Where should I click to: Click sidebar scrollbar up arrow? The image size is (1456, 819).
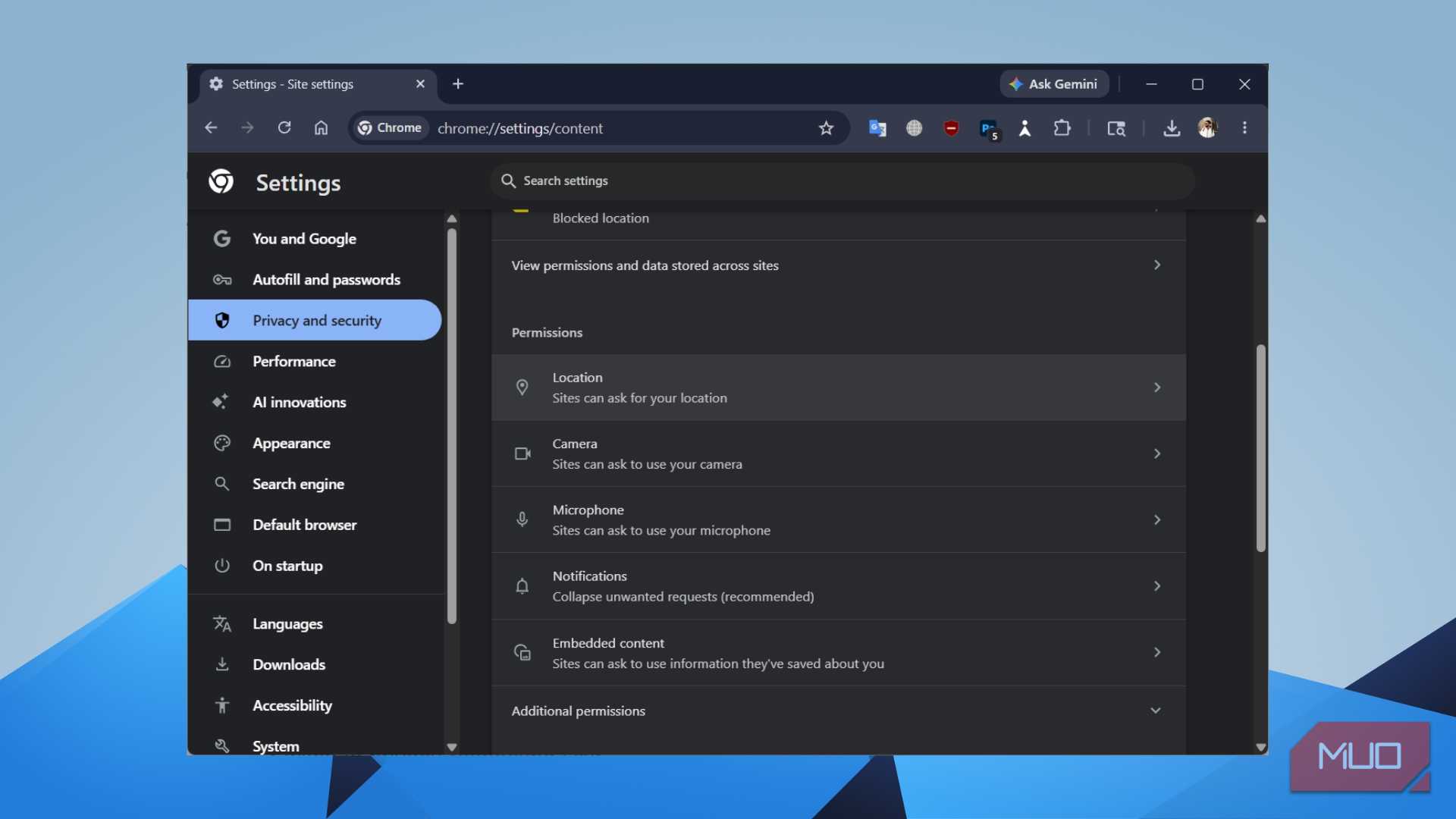point(452,219)
